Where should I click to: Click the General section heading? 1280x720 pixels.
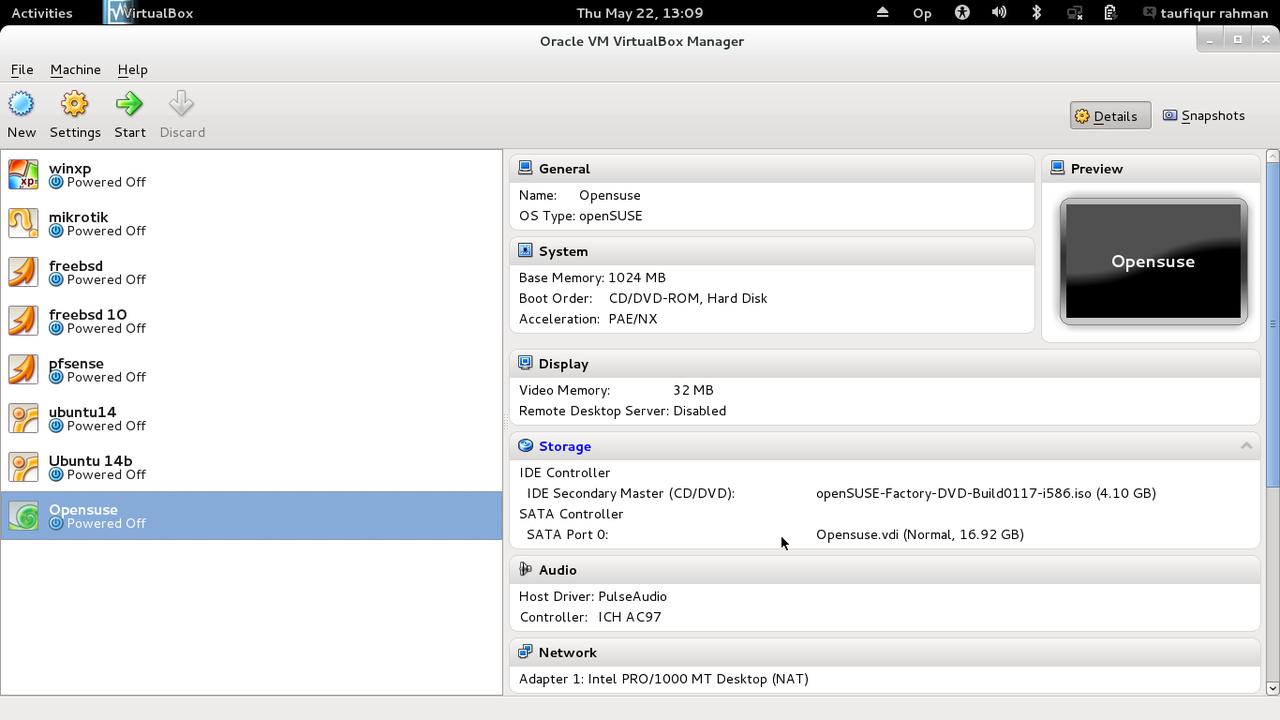(x=564, y=168)
